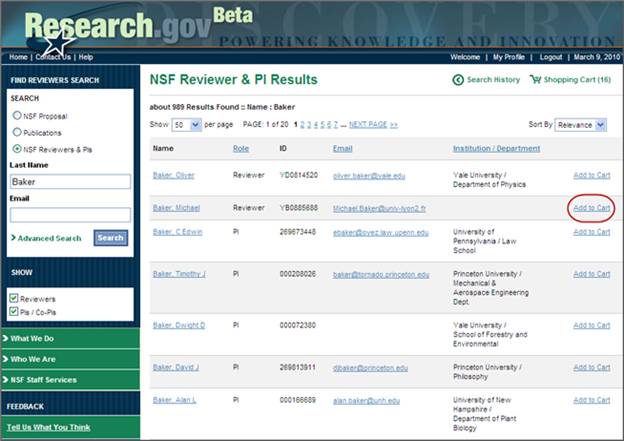Click the Last Name input field
The image size is (624, 441).
(70, 182)
